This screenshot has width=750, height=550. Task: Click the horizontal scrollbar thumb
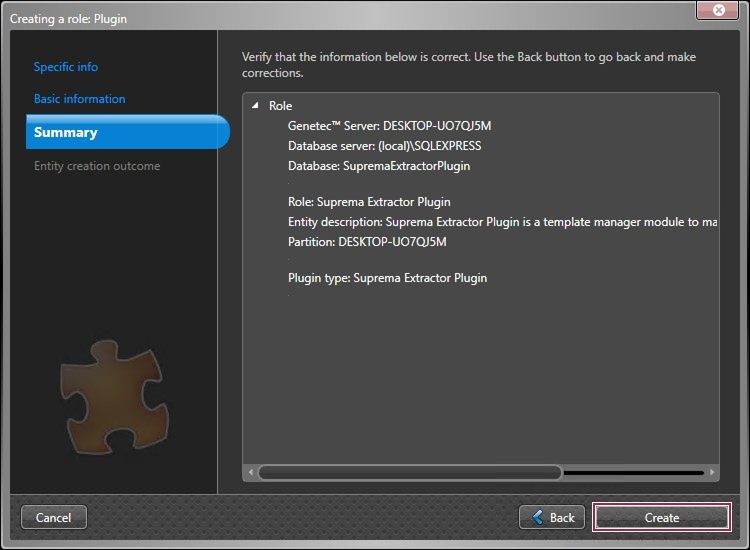[x=410, y=472]
